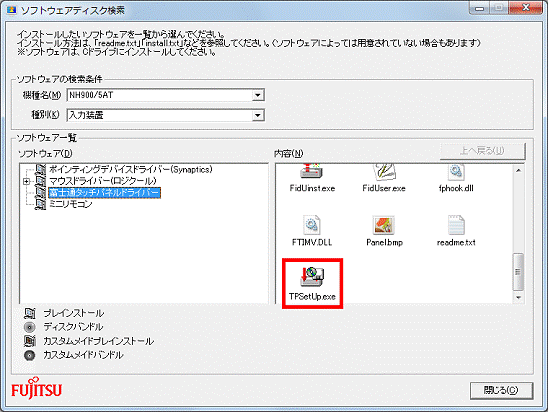Click the NH900/5AT model combo box field
The height and width of the screenshot is (412, 548).
(x=165, y=95)
